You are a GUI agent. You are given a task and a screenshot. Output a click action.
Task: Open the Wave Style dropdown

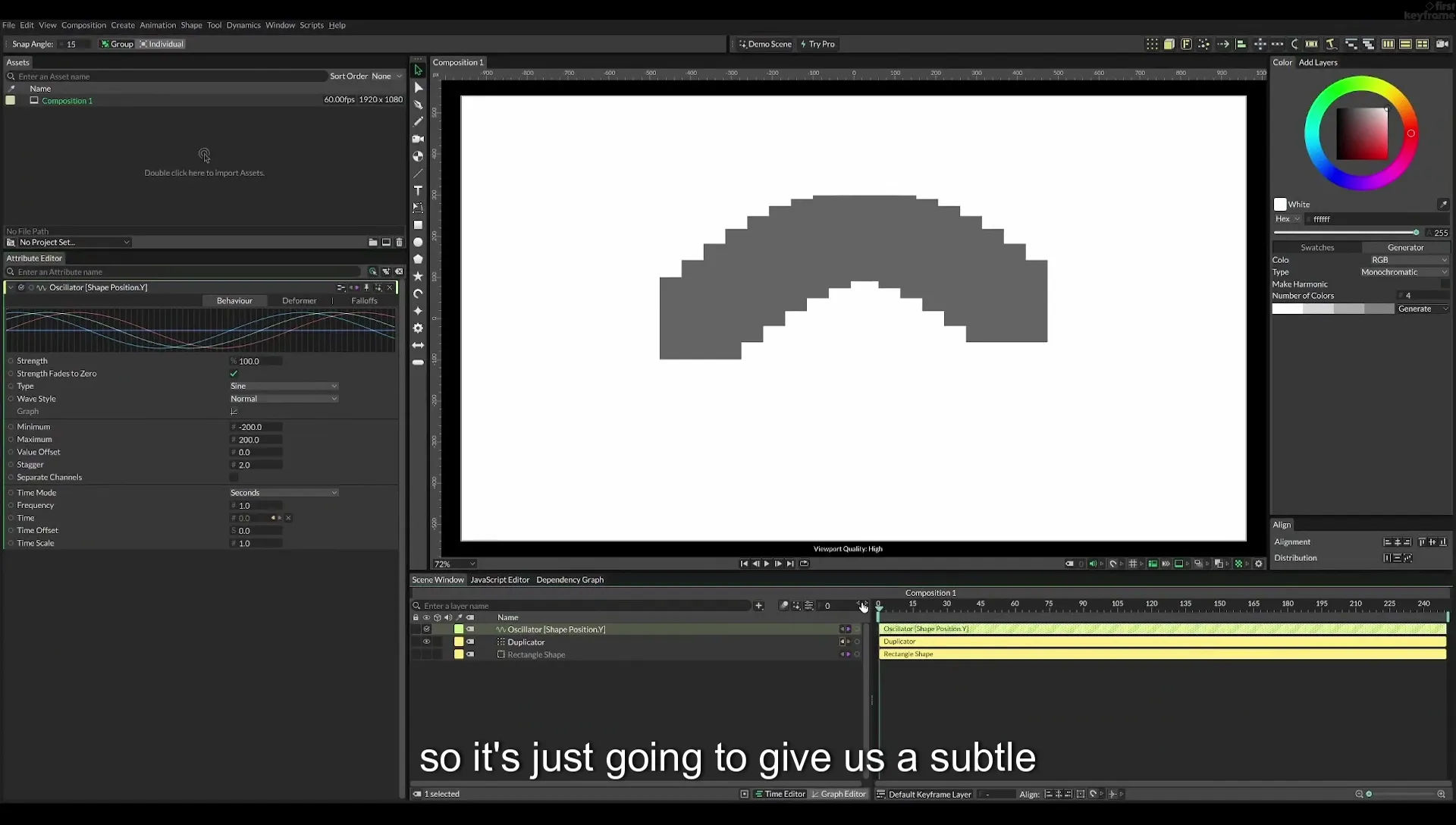[284, 399]
